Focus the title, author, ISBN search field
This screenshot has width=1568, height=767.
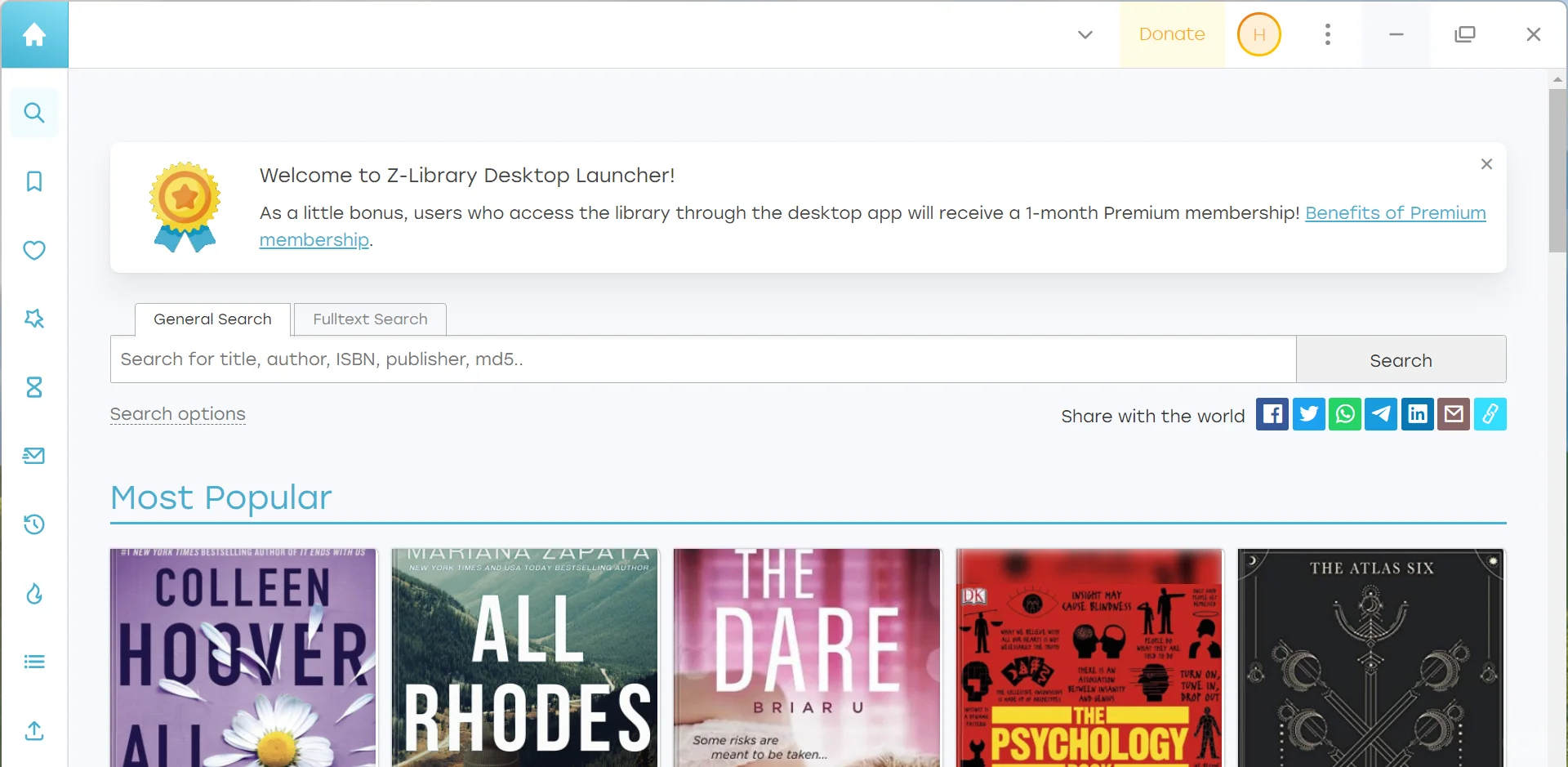[703, 359]
